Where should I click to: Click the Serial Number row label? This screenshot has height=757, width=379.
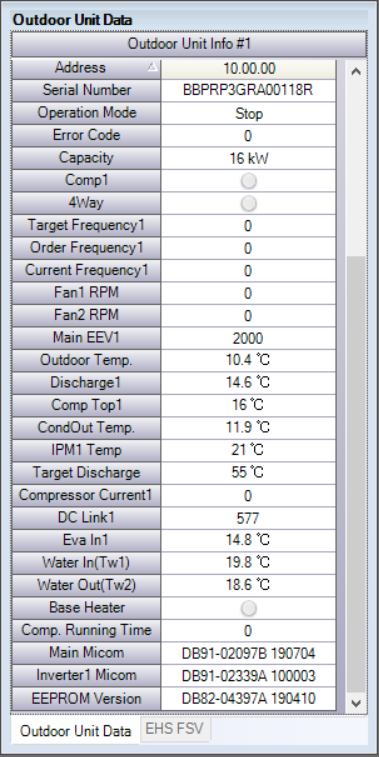pyautogui.click(x=86, y=90)
